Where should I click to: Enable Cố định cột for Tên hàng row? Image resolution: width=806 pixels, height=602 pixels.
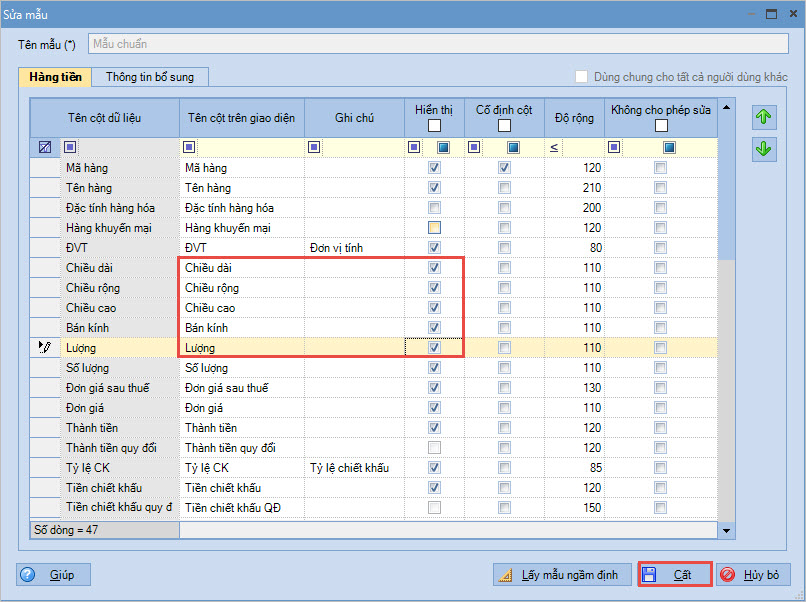click(x=504, y=188)
